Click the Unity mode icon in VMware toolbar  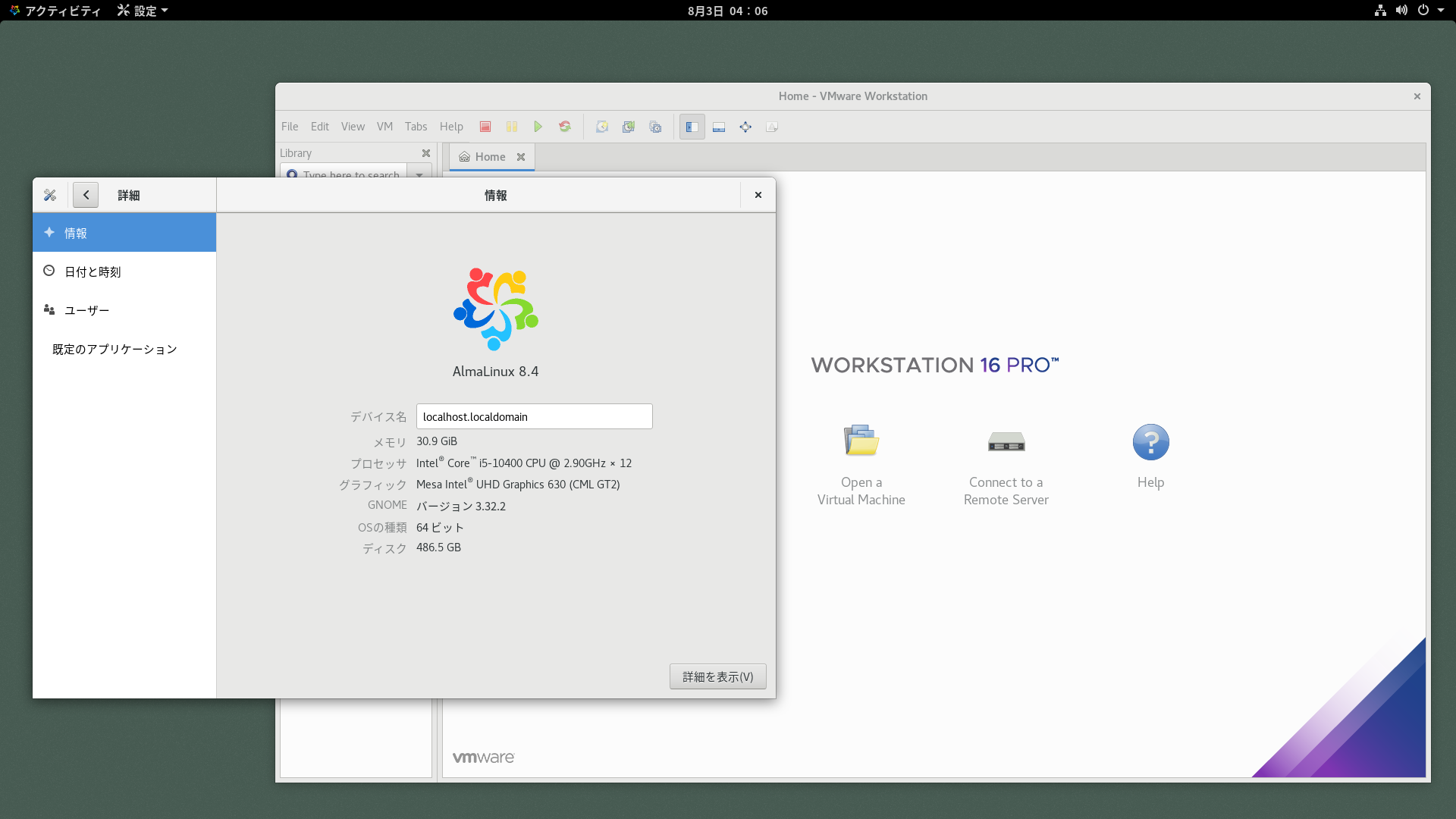(x=772, y=127)
